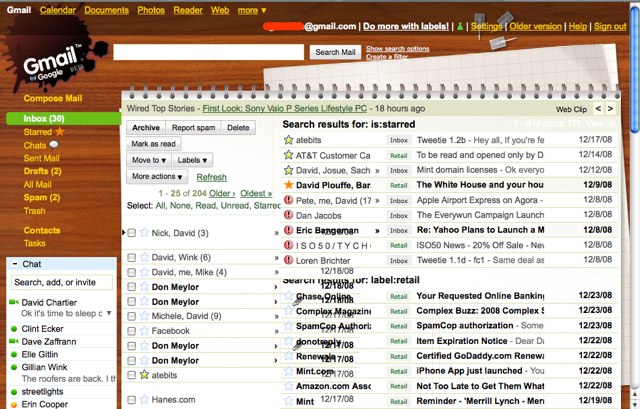640x409 pixels.
Task: Star the Hanes.com conversation
Action: tap(144, 400)
